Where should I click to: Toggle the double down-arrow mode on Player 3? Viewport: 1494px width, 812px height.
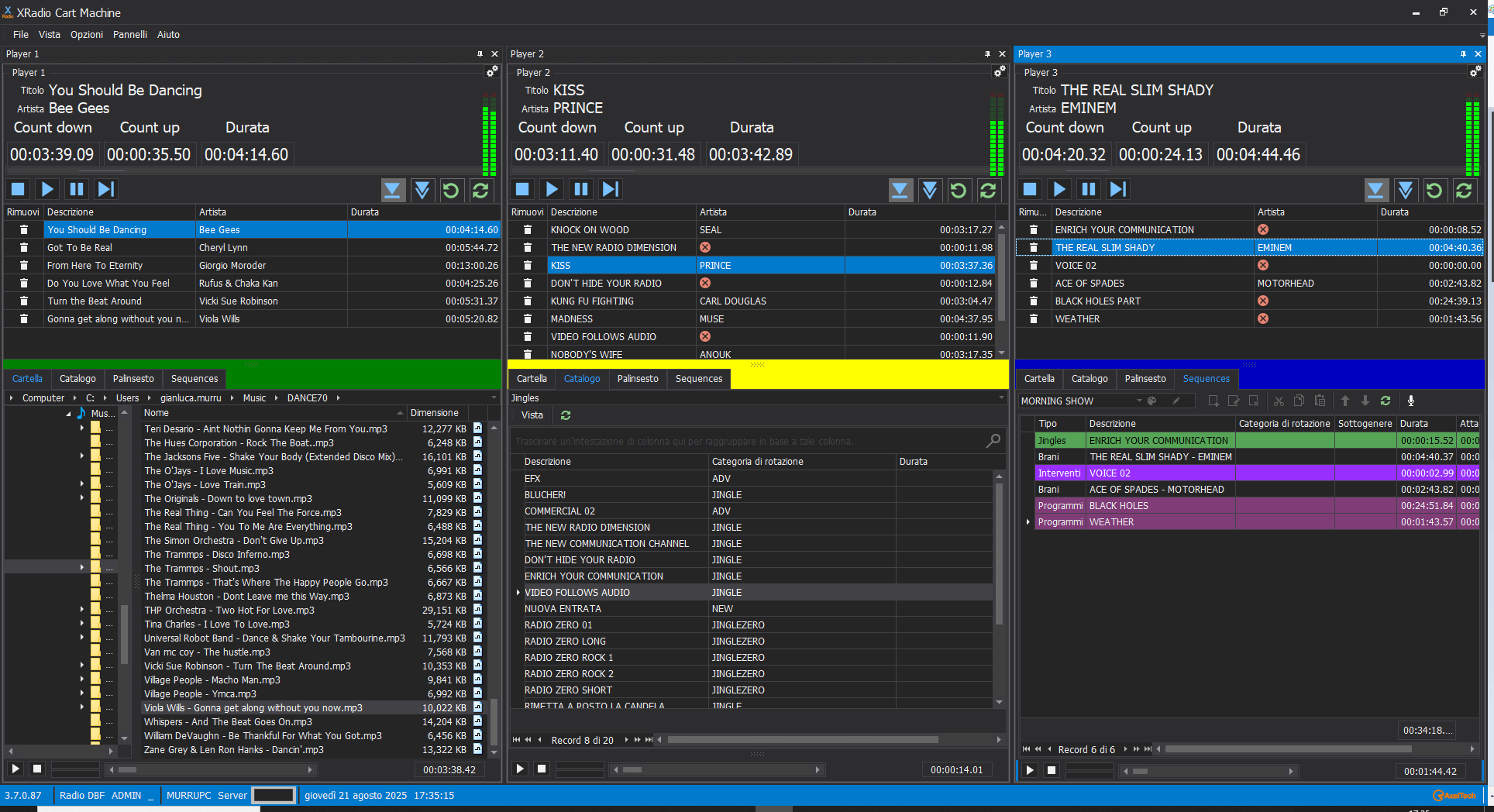click(x=1406, y=189)
